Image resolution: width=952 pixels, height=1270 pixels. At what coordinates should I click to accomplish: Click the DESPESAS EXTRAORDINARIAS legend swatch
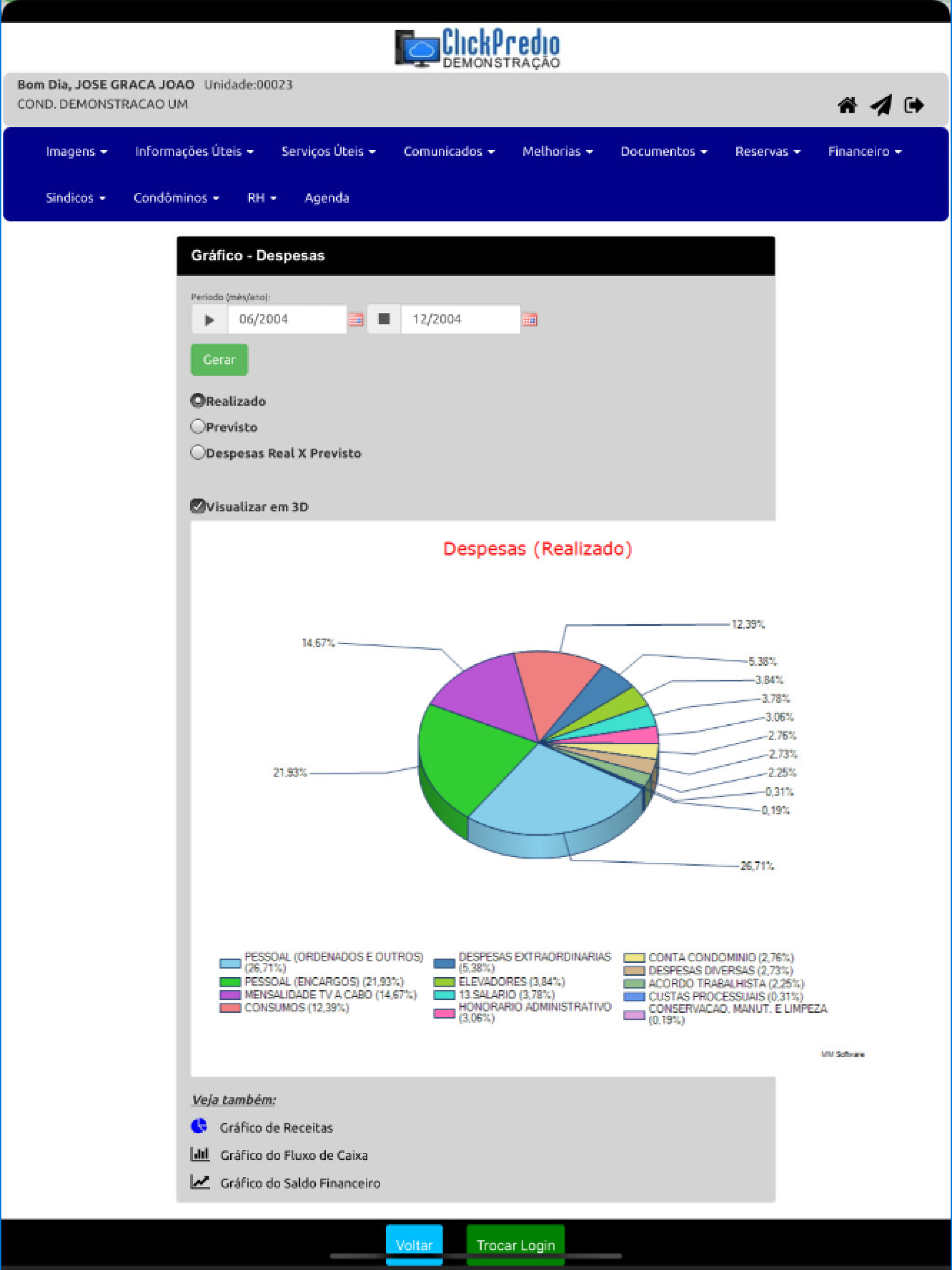444,963
